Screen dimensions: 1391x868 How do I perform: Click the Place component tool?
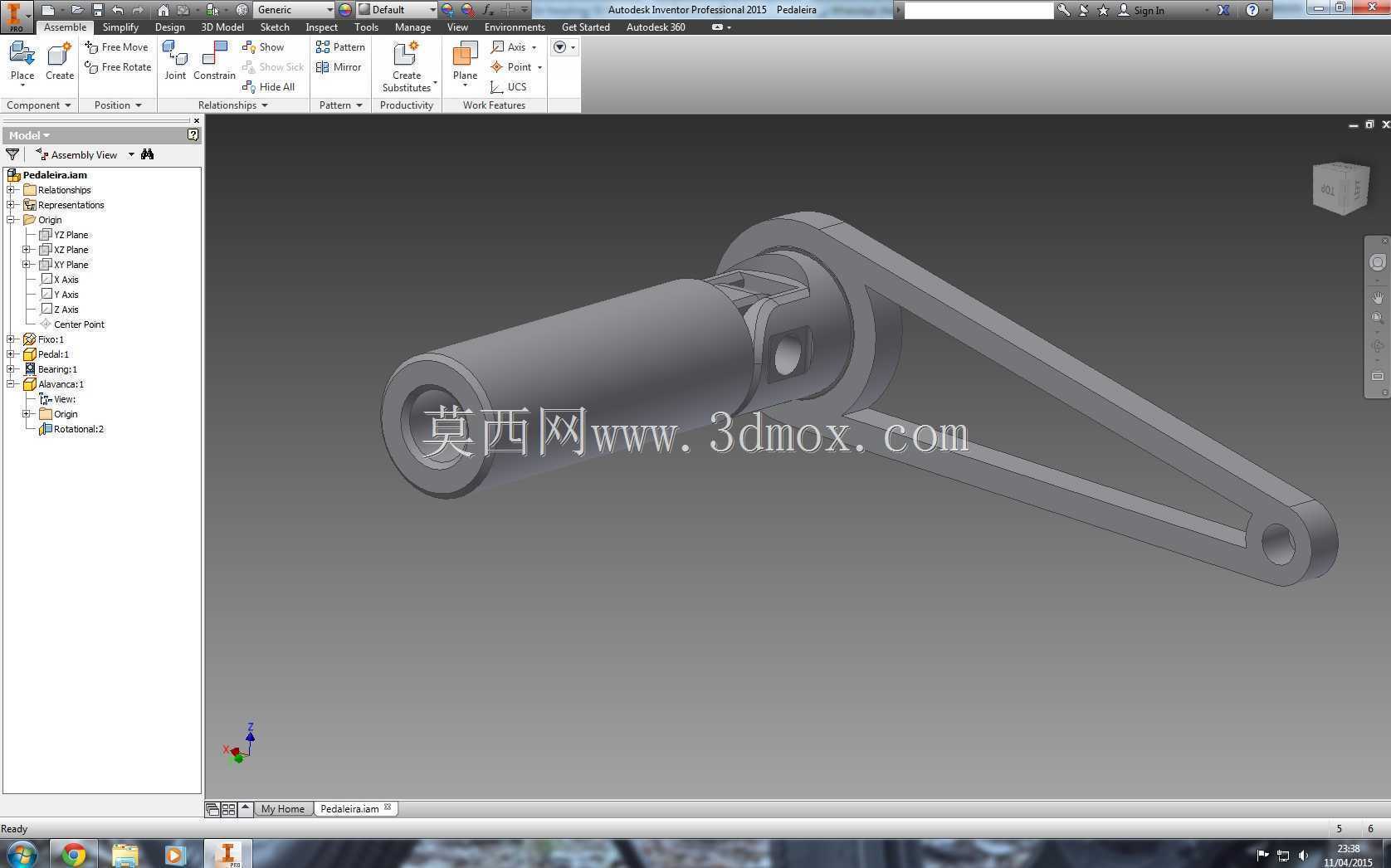(22, 62)
